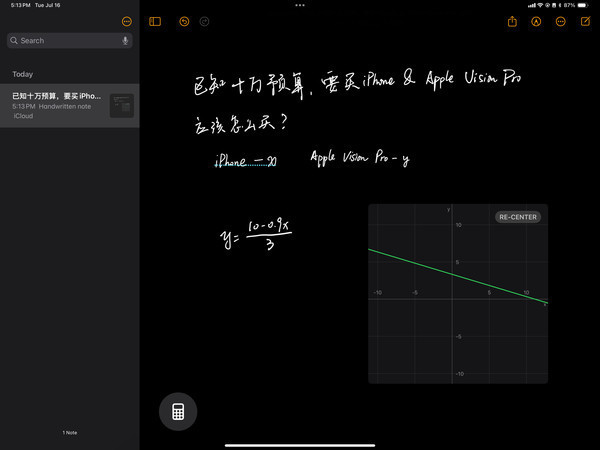Open the Markup pen tool icon
This screenshot has width=600, height=450.
536,21
